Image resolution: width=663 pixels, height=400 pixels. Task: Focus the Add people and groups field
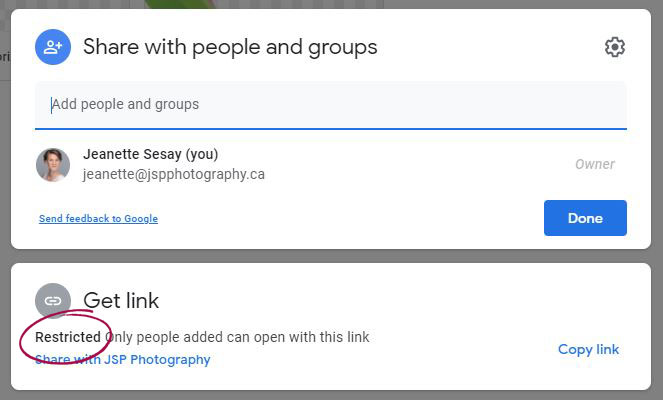click(x=331, y=105)
